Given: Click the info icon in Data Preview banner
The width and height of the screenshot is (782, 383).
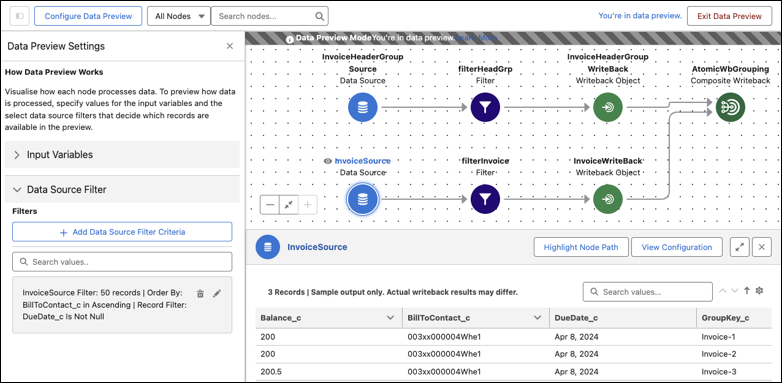Looking at the screenshot, I should coord(290,39).
